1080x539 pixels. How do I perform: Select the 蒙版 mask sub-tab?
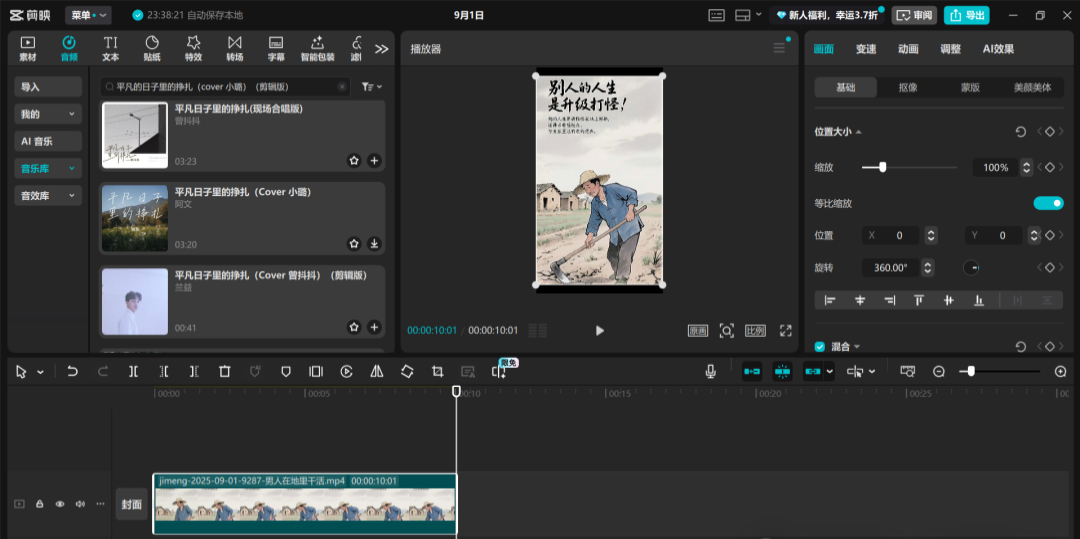(970, 87)
